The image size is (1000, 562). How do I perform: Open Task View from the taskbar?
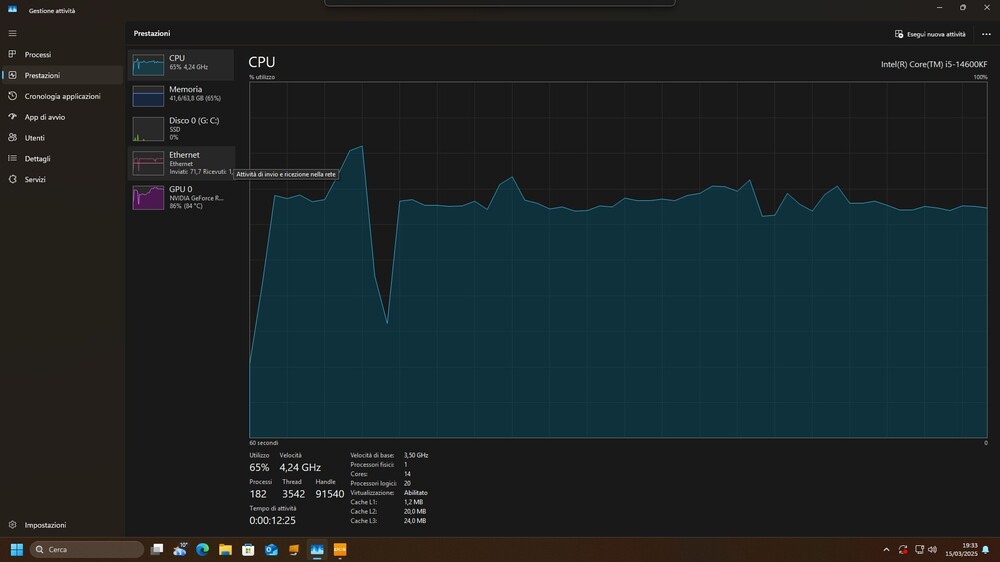click(x=157, y=549)
